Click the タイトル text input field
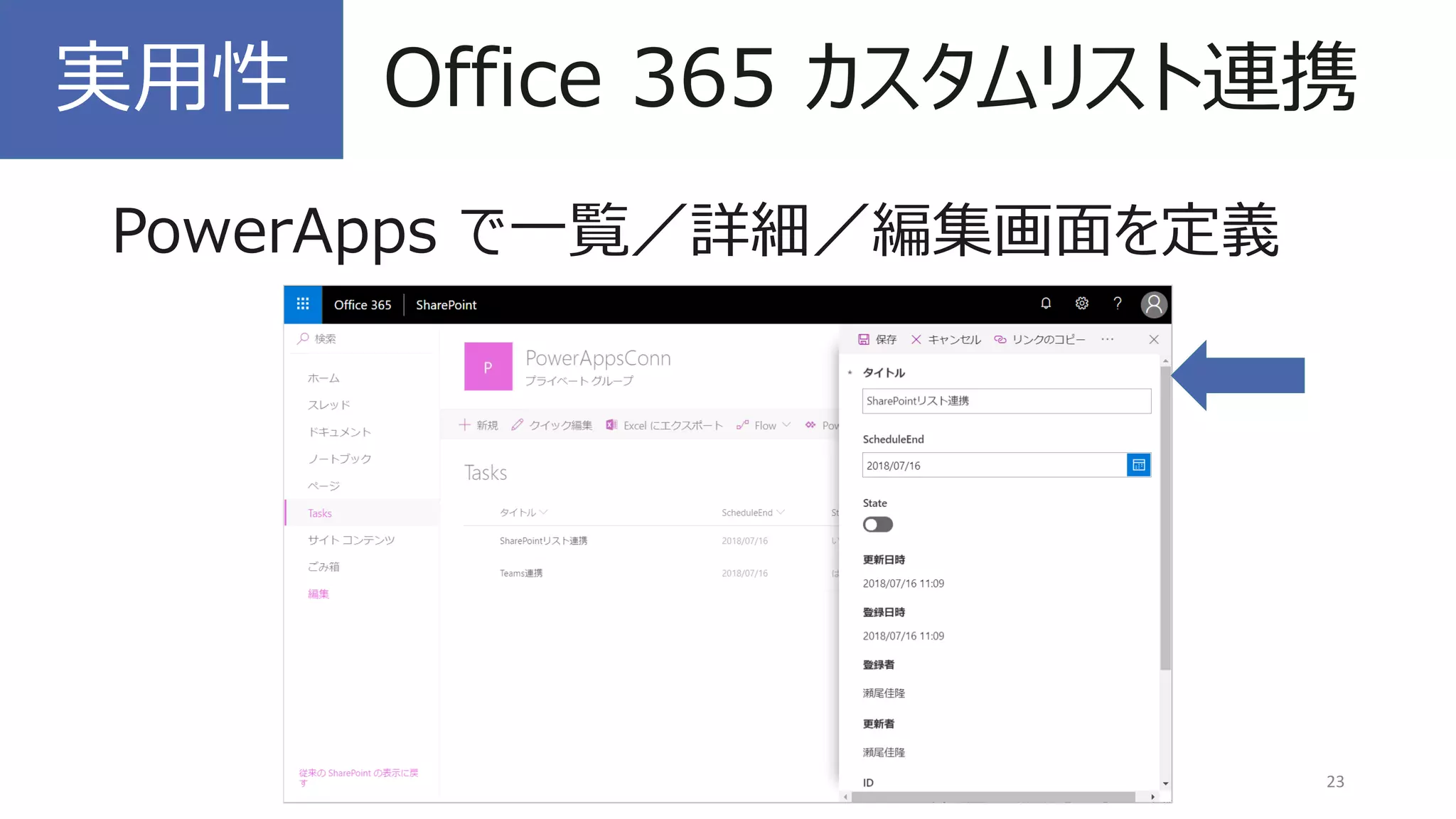This screenshot has height=819, width=1456. tap(1007, 401)
